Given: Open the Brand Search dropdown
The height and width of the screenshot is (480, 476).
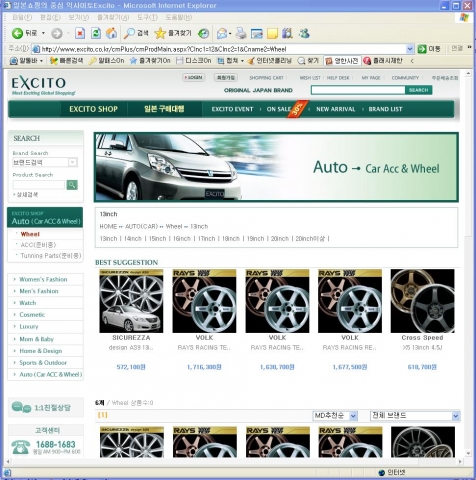Looking at the screenshot, I should [x=72, y=162].
